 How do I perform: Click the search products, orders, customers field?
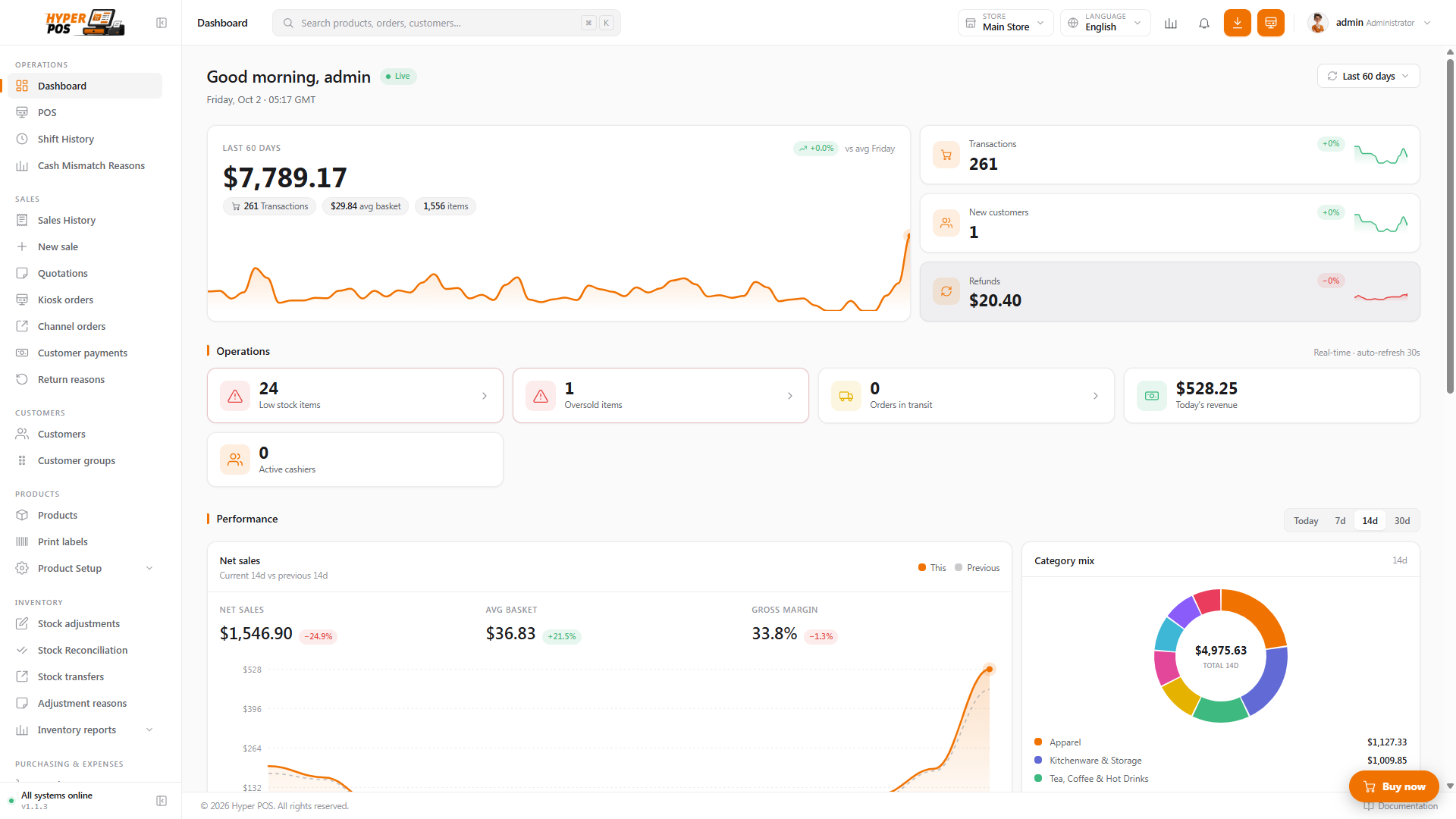[x=446, y=23]
